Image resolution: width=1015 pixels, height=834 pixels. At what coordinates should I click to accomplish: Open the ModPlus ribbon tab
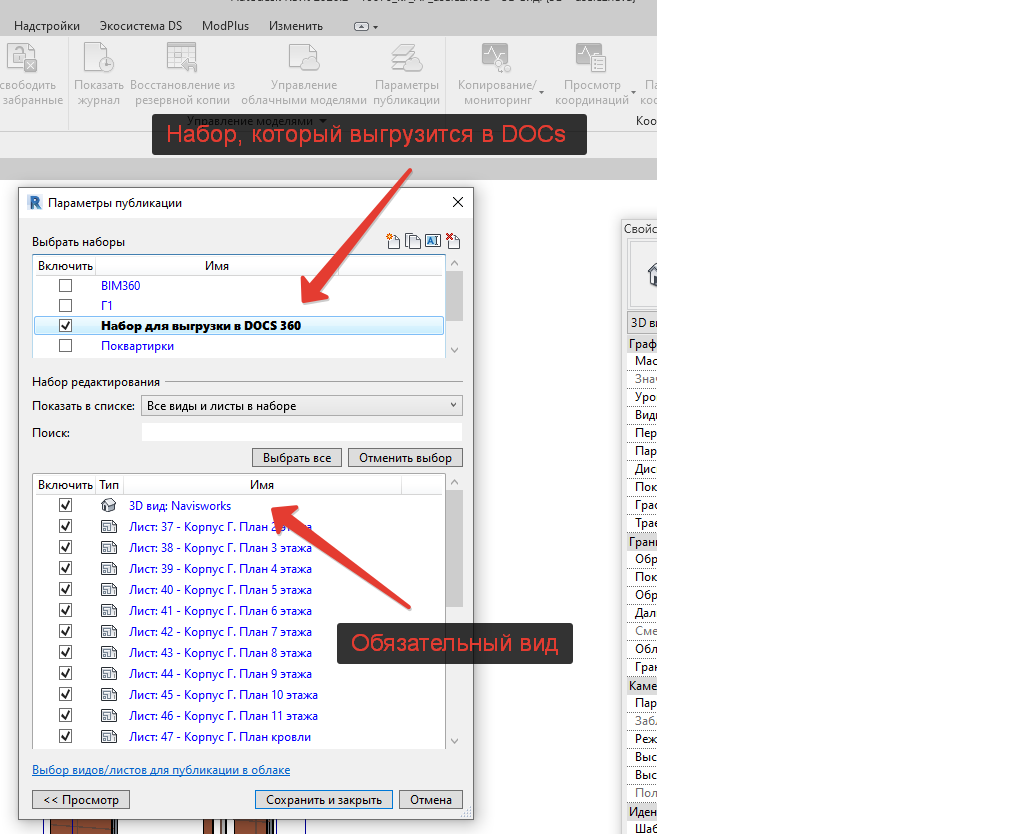[x=225, y=26]
